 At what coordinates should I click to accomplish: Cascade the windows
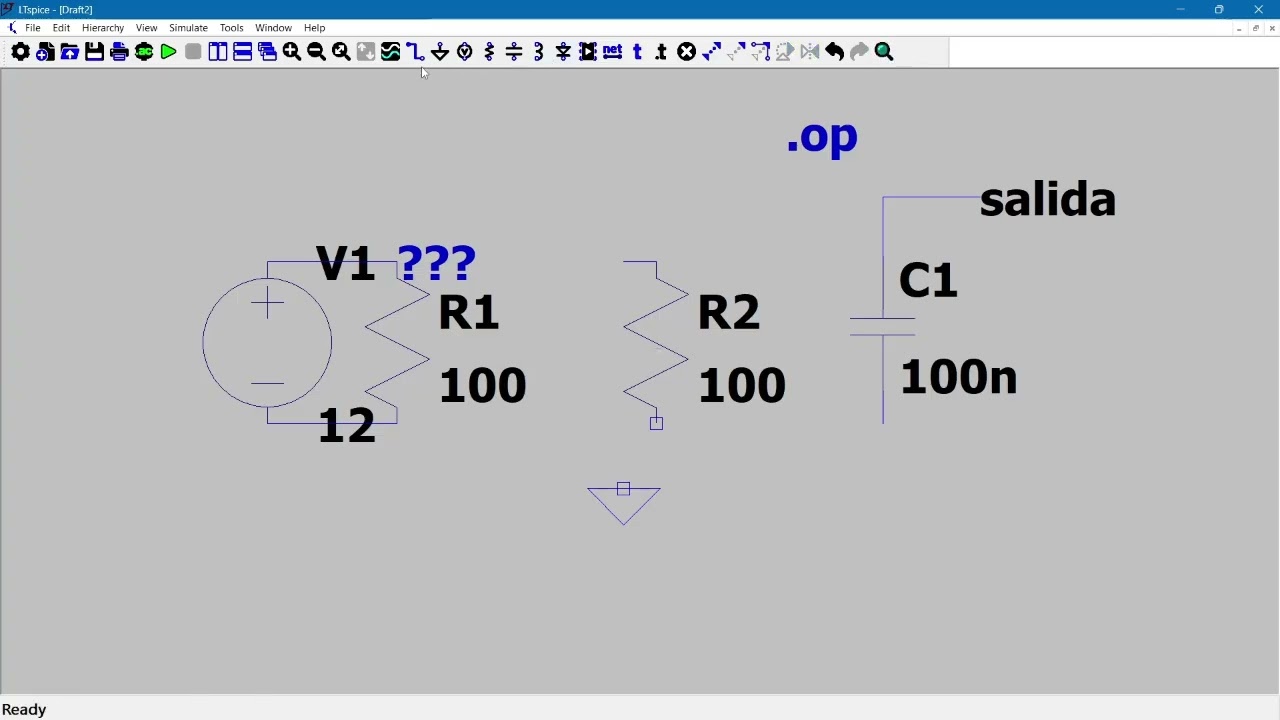pyautogui.click(x=267, y=52)
